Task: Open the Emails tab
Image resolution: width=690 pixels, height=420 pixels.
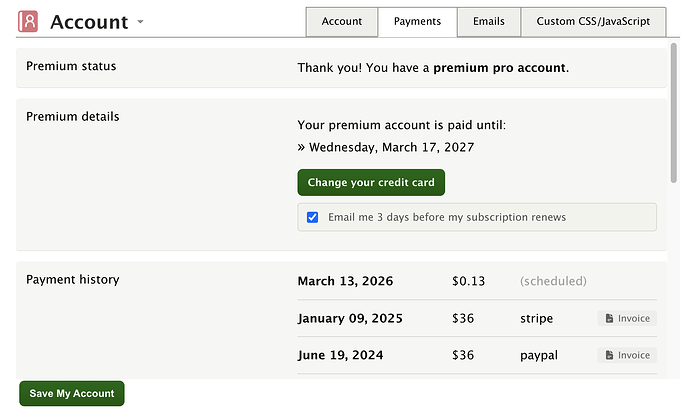Action: (489, 21)
